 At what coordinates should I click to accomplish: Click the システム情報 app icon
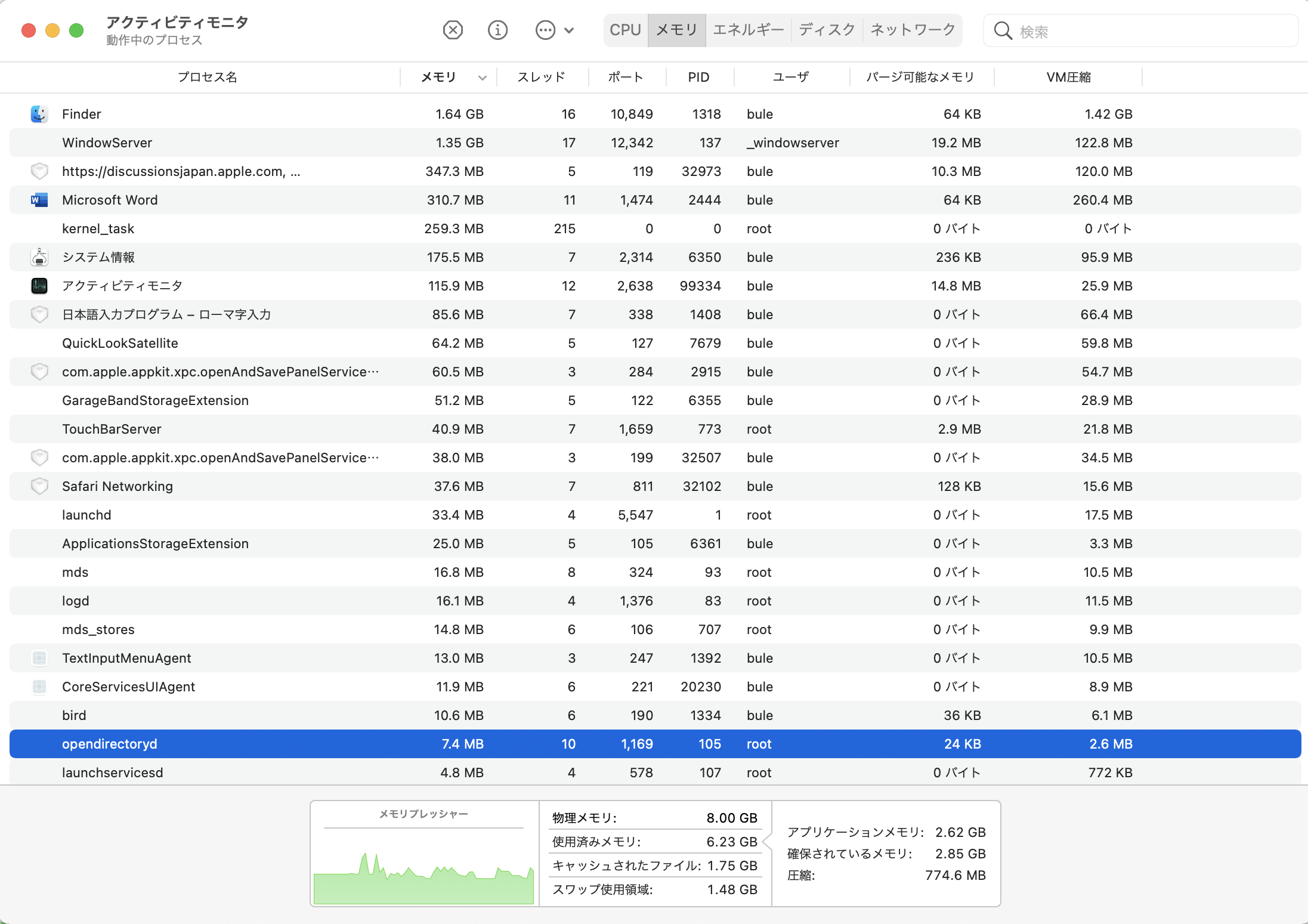tap(39, 257)
